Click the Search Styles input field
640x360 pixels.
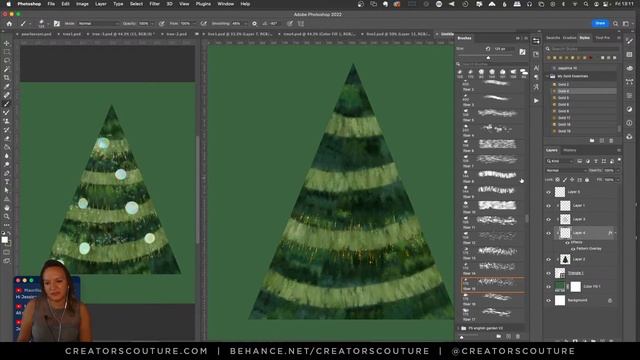tap(584, 49)
